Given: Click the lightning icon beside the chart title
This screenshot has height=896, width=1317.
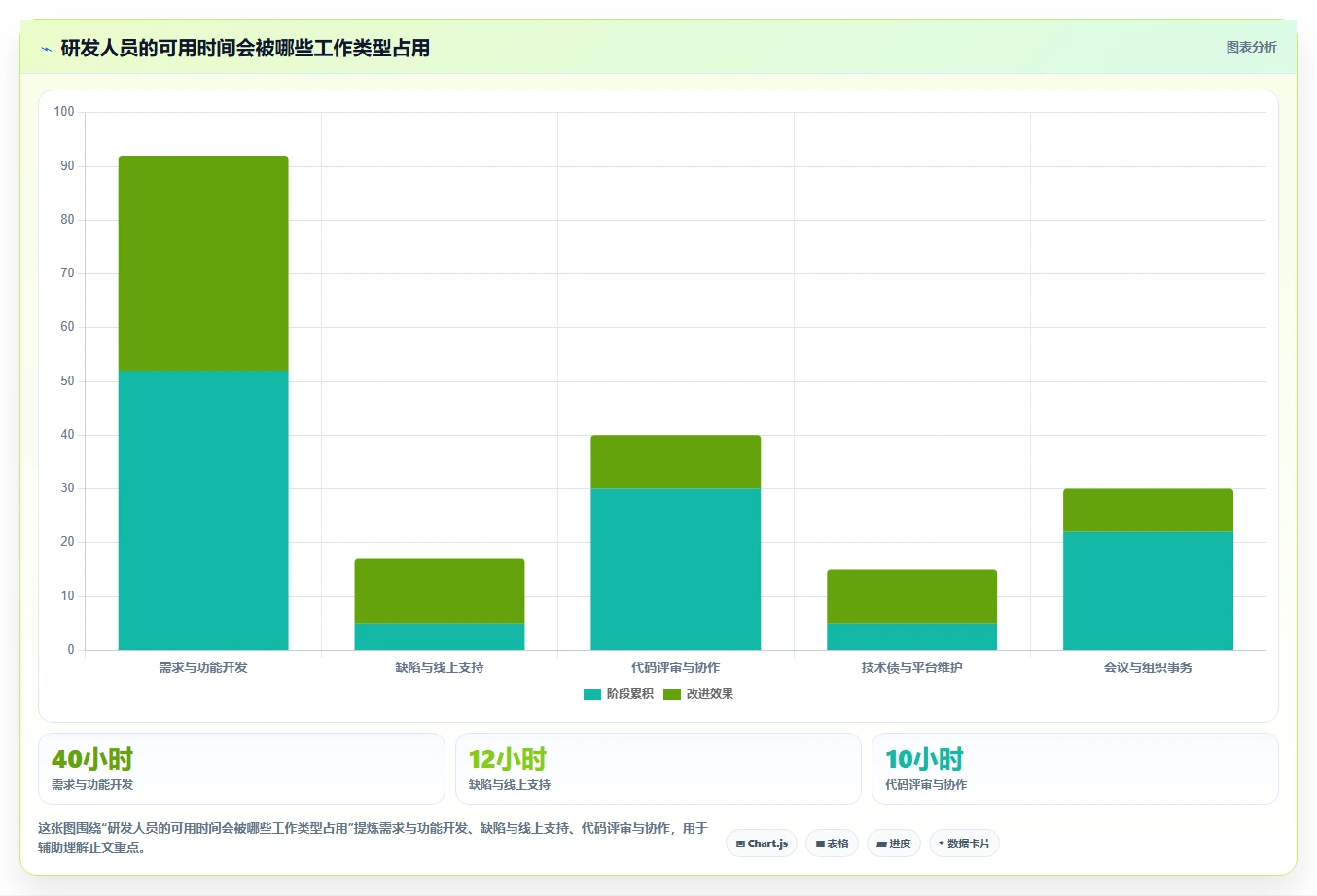Looking at the screenshot, I should coord(46,49).
